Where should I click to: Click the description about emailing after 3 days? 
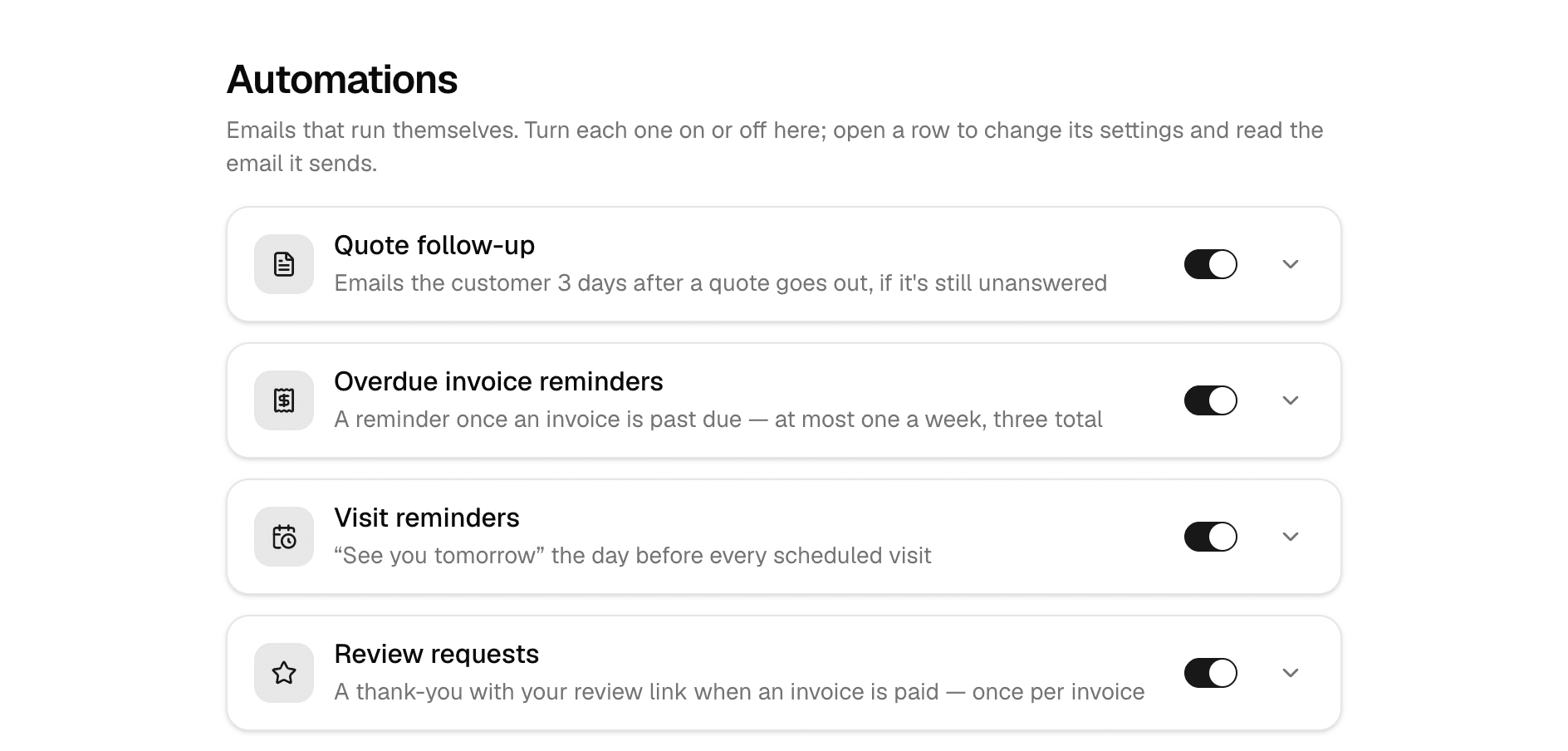coord(721,282)
